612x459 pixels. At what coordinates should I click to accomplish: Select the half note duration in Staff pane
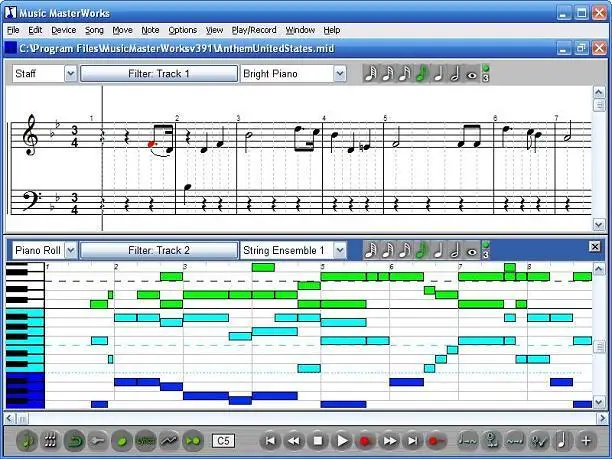pyautogui.click(x=455, y=73)
